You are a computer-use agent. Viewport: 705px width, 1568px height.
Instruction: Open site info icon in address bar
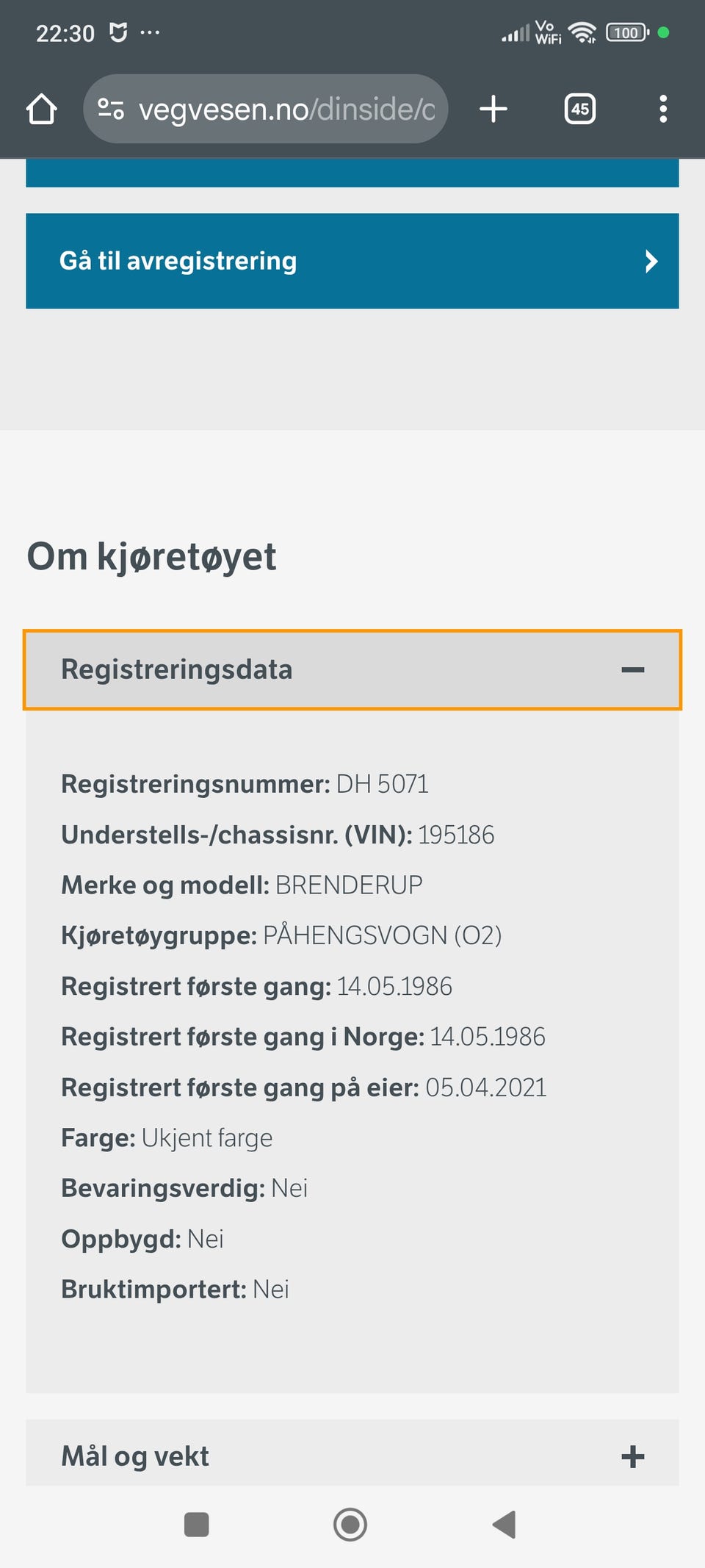[x=111, y=109]
